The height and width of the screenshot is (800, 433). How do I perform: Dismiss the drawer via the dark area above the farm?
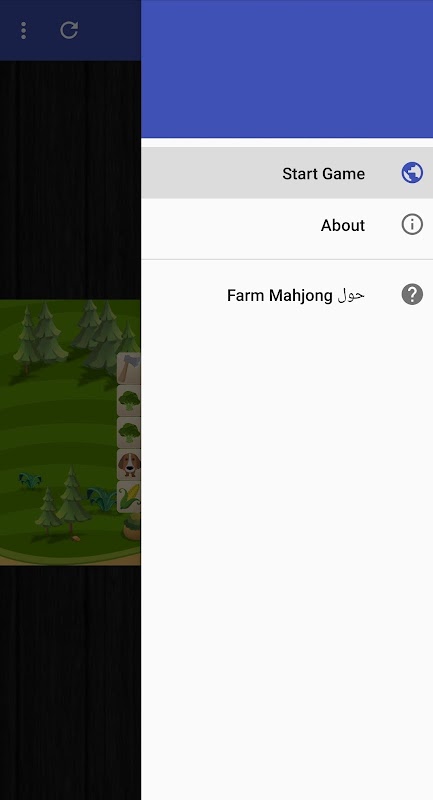point(70,180)
